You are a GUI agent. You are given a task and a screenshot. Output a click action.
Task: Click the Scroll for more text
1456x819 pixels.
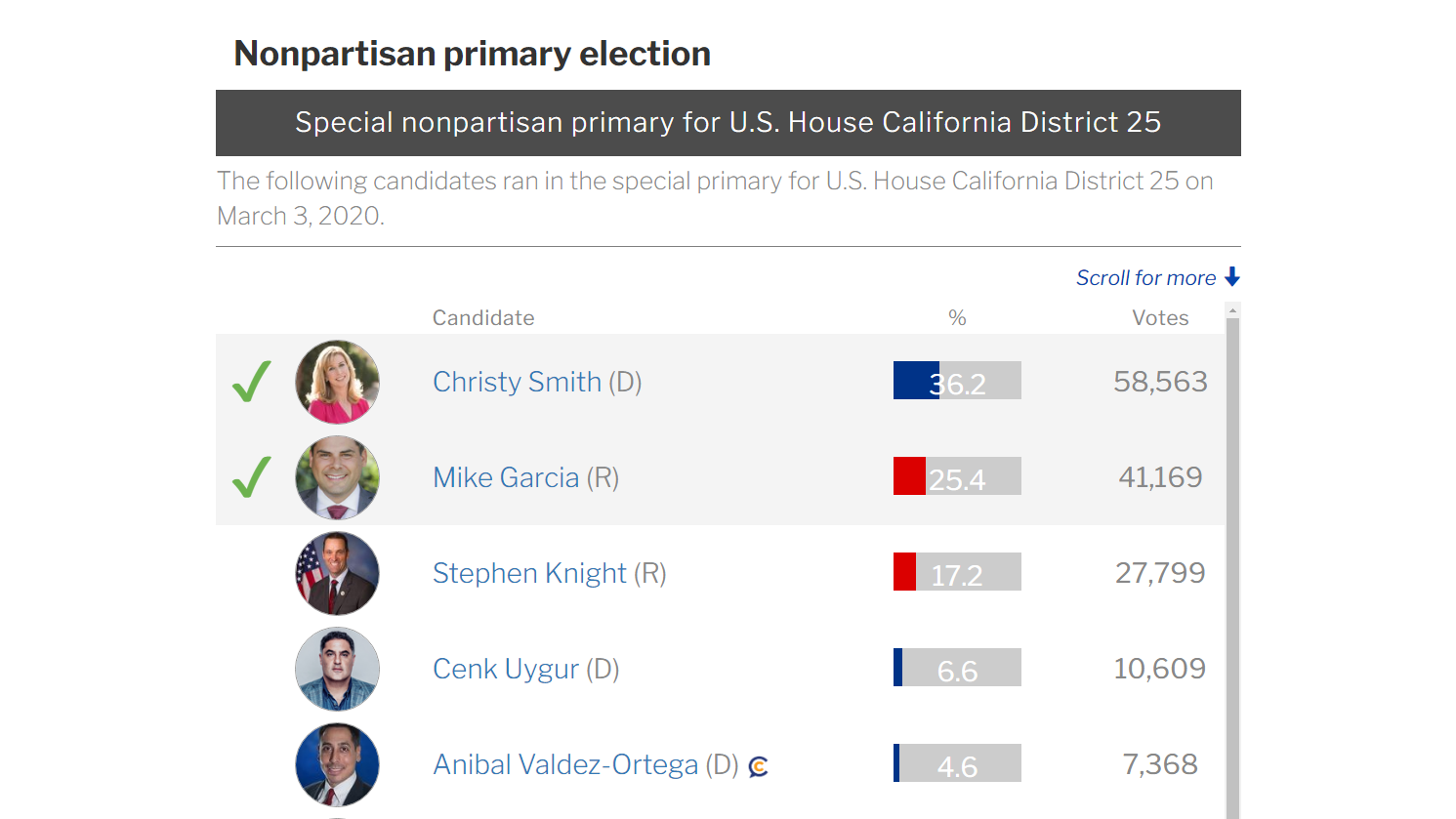tap(1145, 278)
